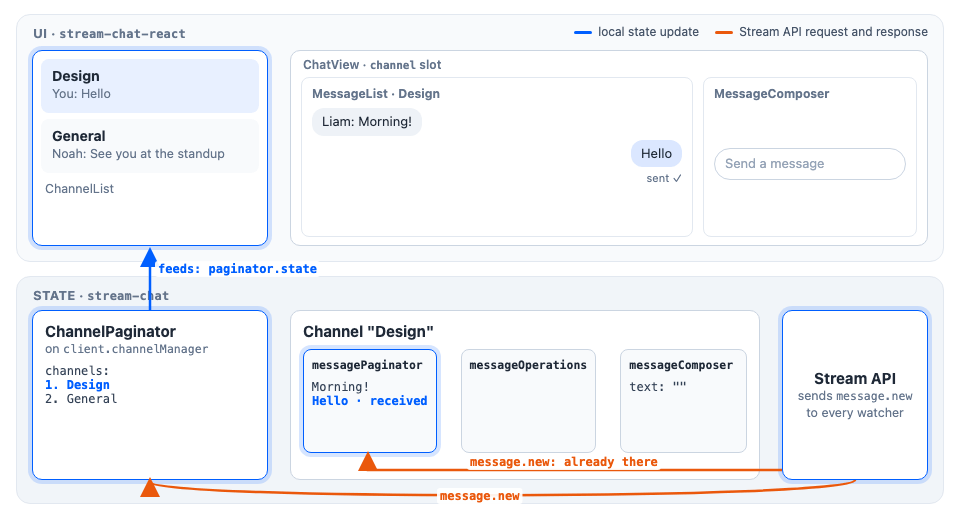Click the You: Hello preview text

tap(81, 94)
